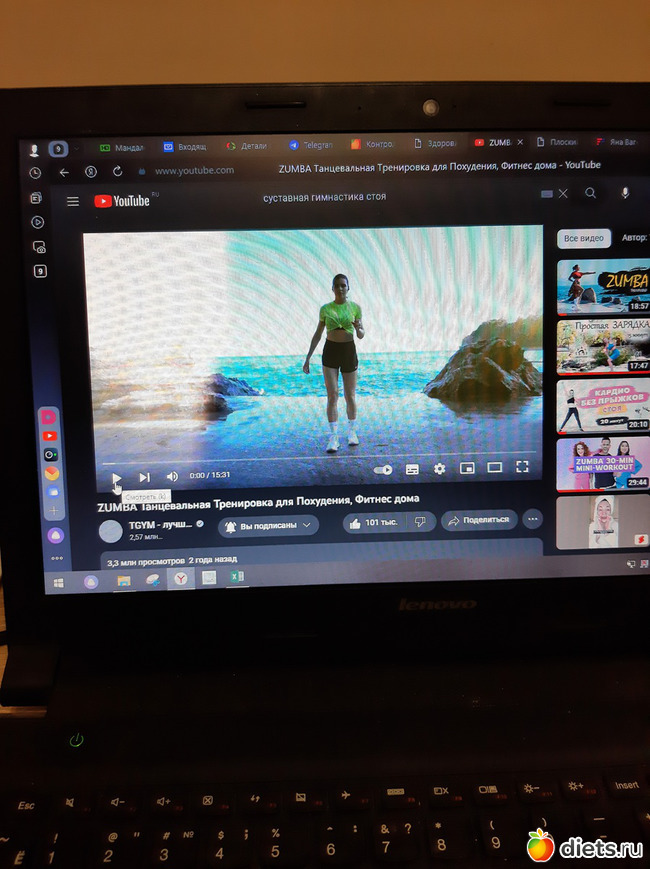Viewport: 650px width, 869px height.
Task: Start voice search with microphone
Action: tap(625, 193)
